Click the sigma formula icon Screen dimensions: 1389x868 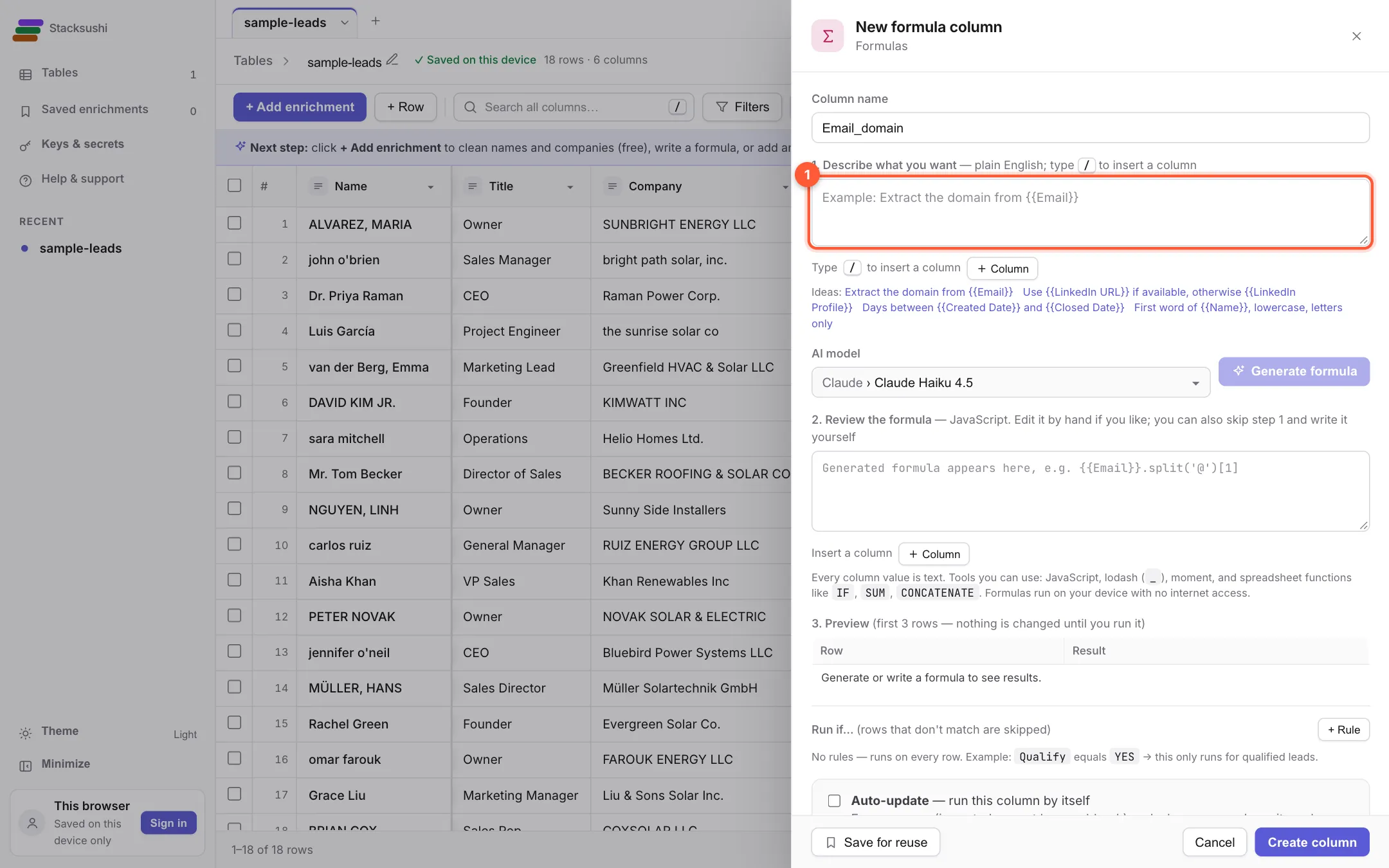coord(828,36)
